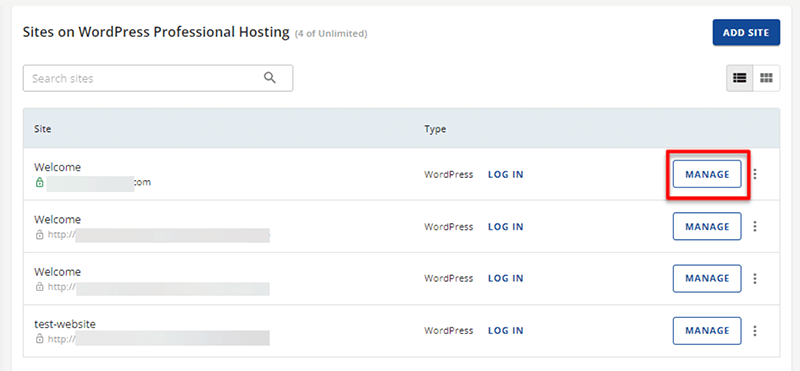
Task: Open three-dot menu for third Welcome site
Action: [755, 279]
